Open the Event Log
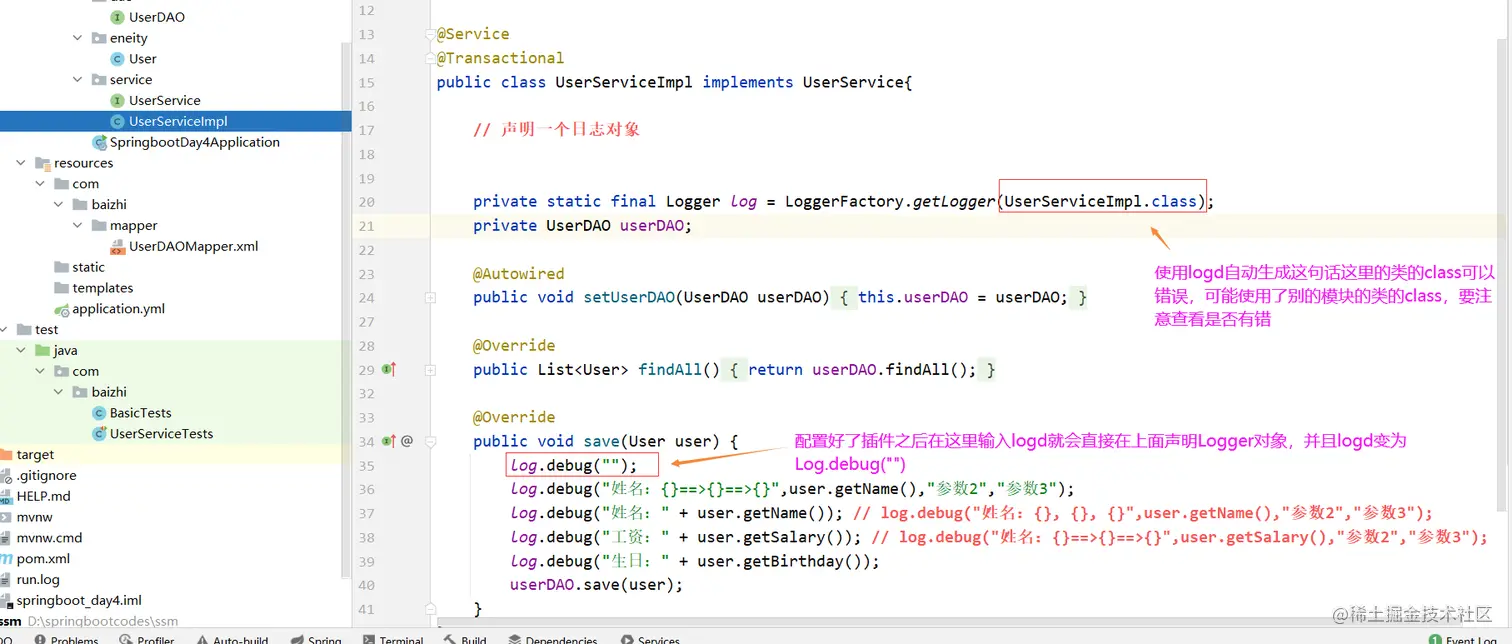The image size is (1512, 644). [1463, 639]
